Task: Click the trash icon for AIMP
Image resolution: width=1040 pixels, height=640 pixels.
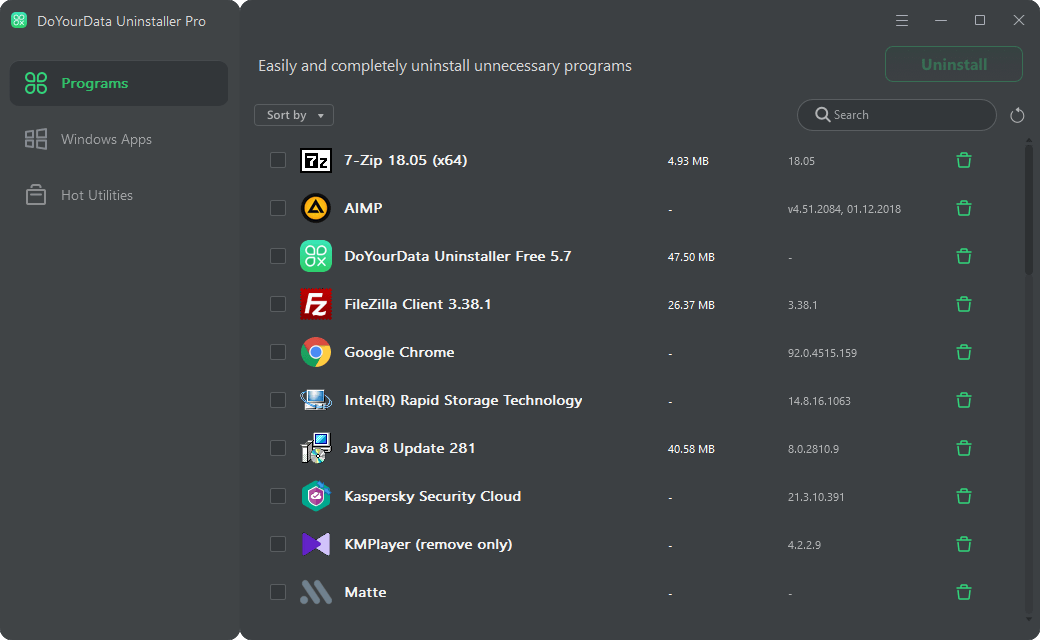Action: tap(964, 208)
